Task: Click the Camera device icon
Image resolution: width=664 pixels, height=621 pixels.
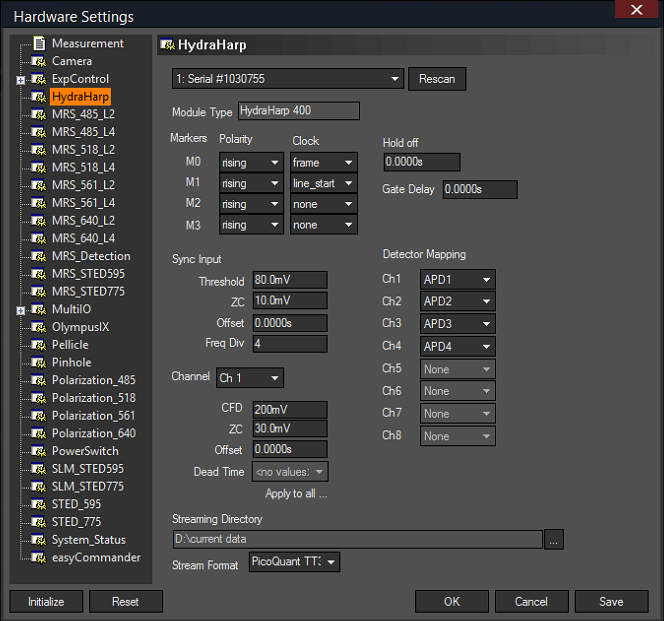Action: click(x=39, y=61)
